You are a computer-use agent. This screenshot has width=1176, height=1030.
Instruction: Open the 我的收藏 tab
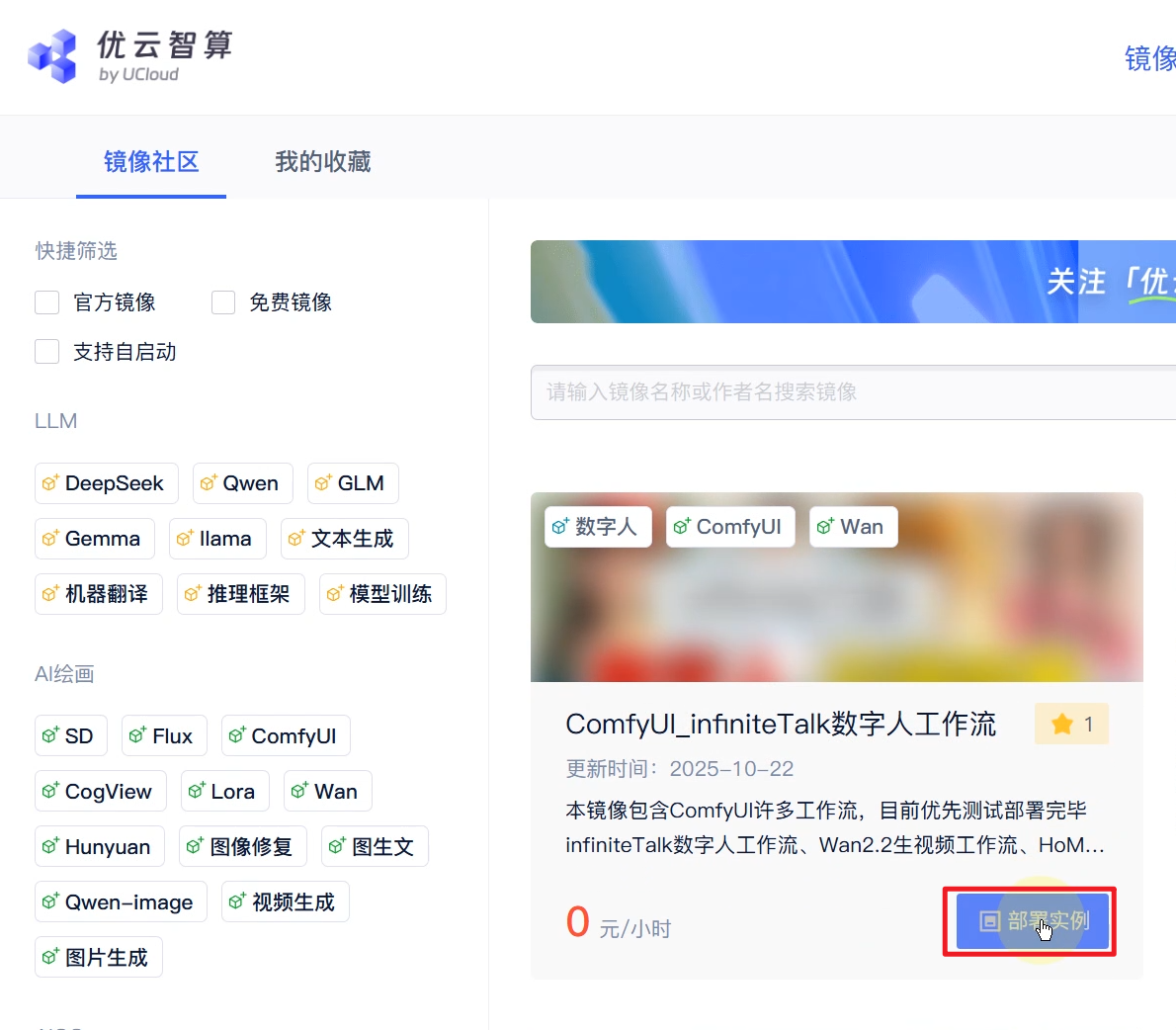[x=323, y=162]
